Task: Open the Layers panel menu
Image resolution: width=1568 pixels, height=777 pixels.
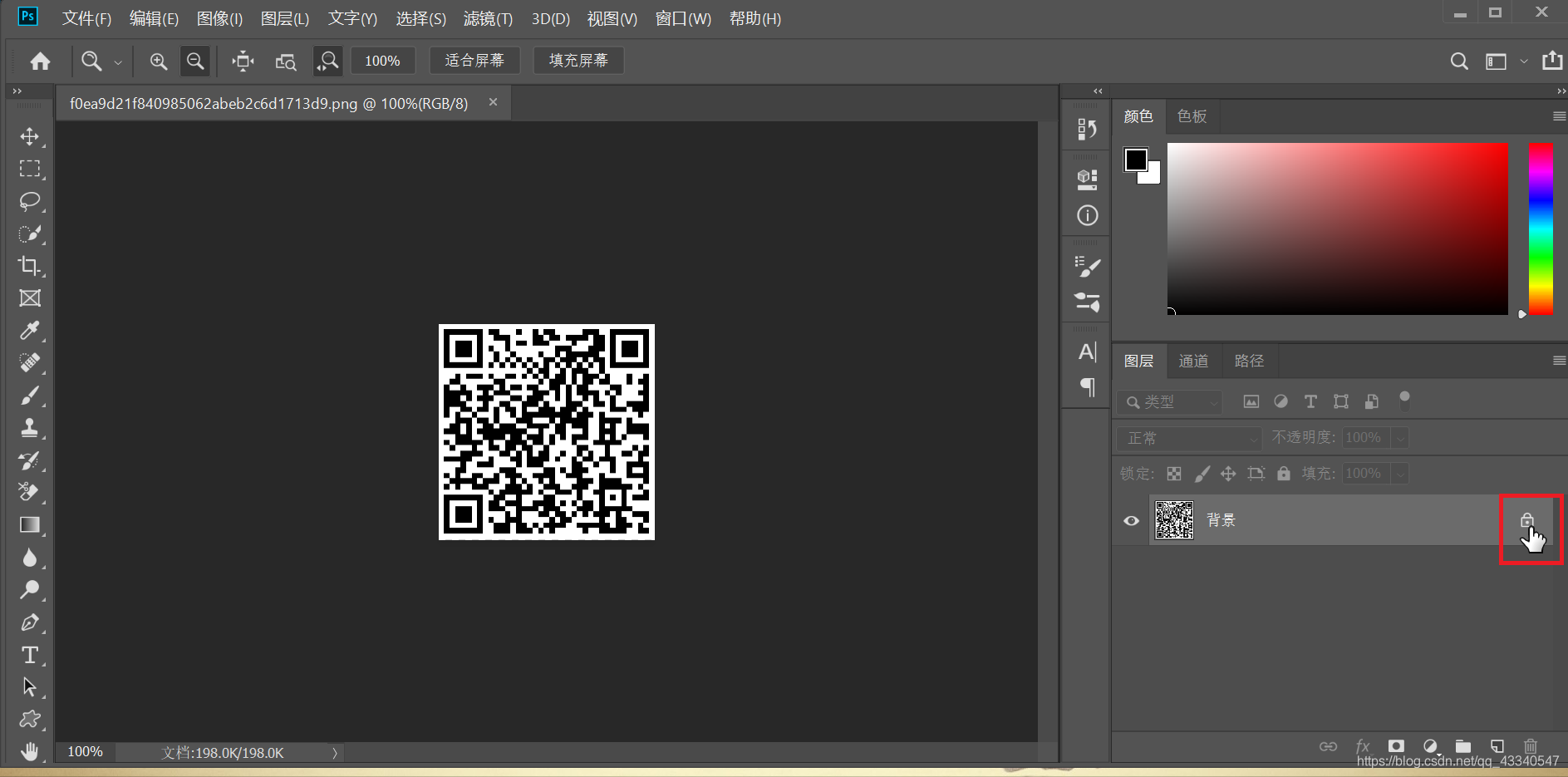Action: (1559, 361)
